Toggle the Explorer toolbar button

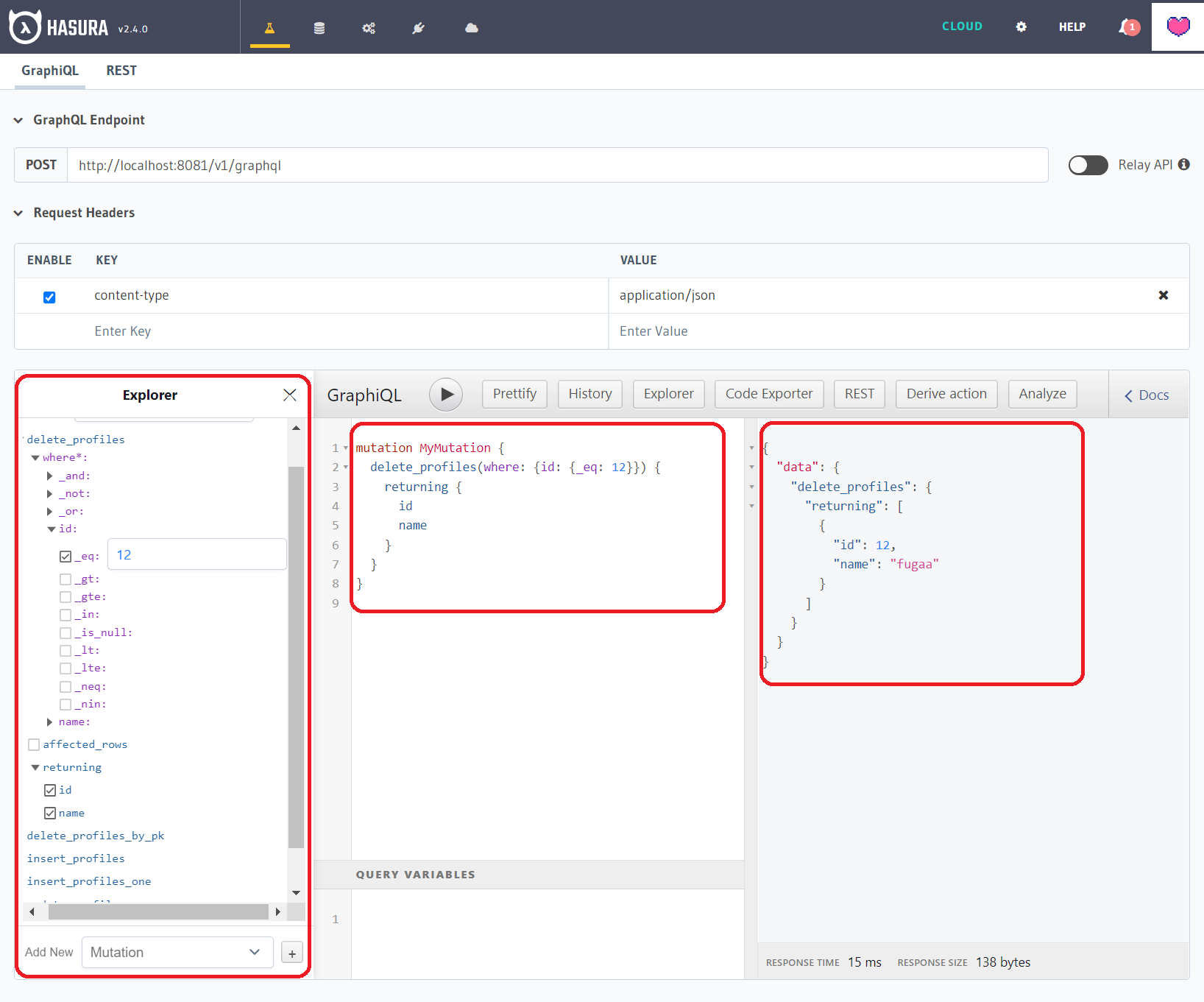point(668,394)
